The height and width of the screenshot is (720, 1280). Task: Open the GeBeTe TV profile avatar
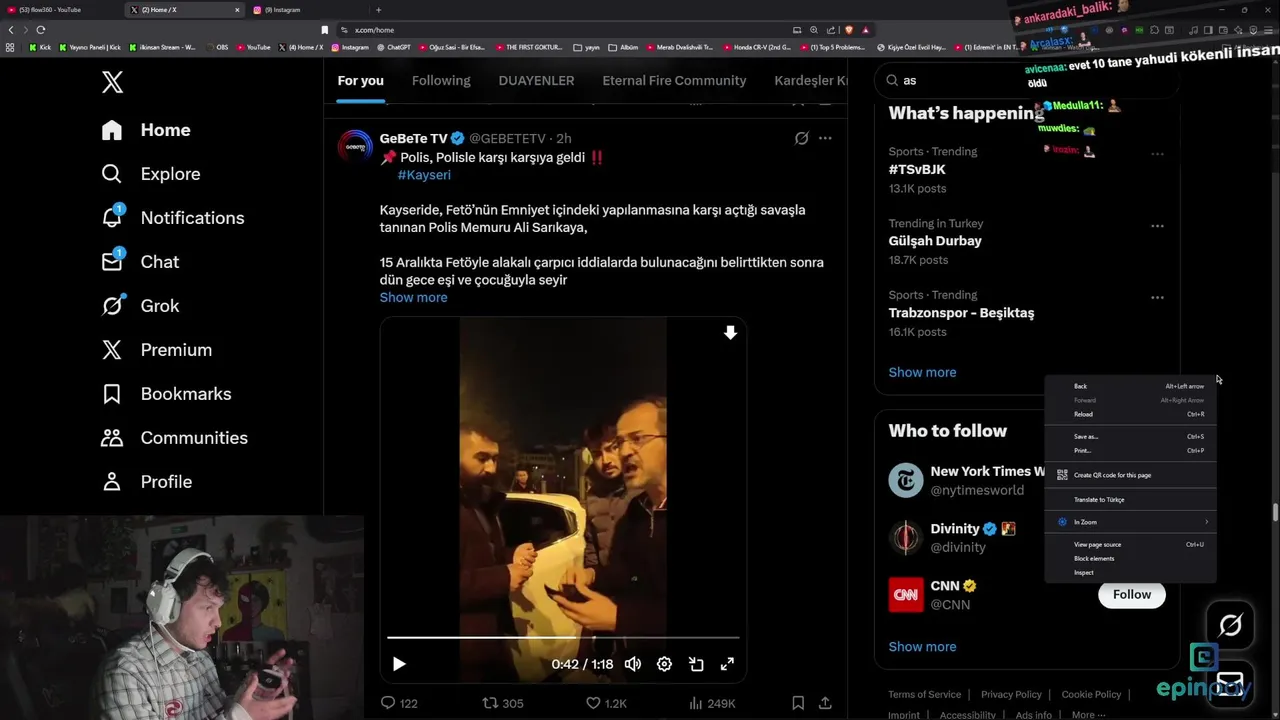[x=355, y=147]
